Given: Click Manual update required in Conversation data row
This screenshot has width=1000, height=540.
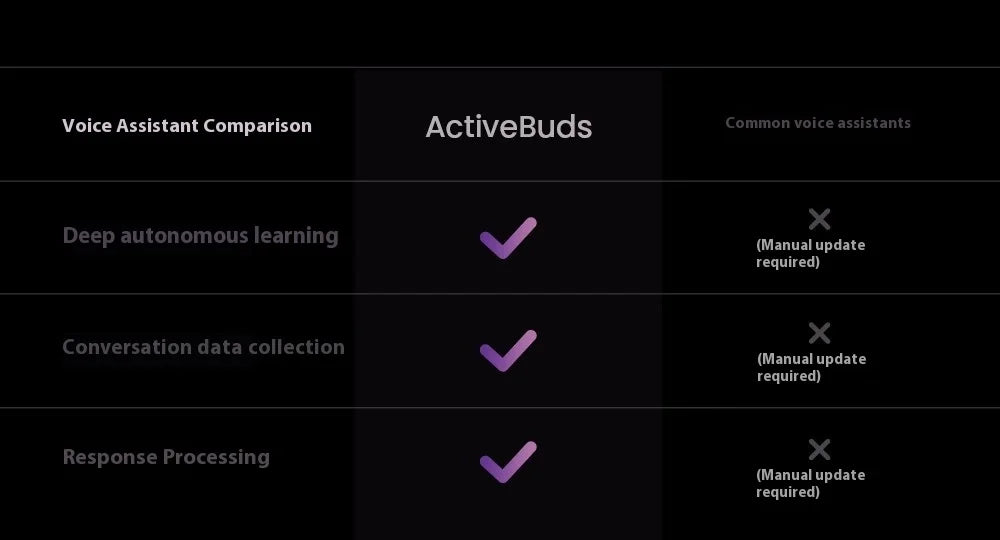Looking at the screenshot, I should click(x=811, y=367).
